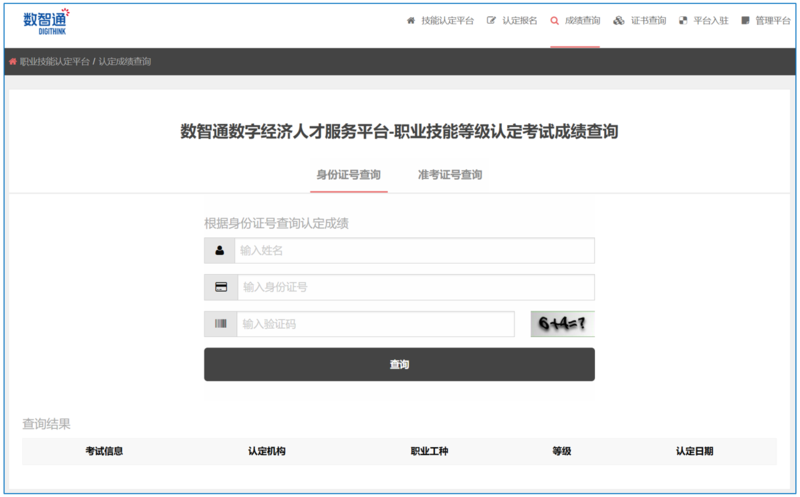Follow the 职业技能认定平台 breadcrumb link

coord(55,61)
